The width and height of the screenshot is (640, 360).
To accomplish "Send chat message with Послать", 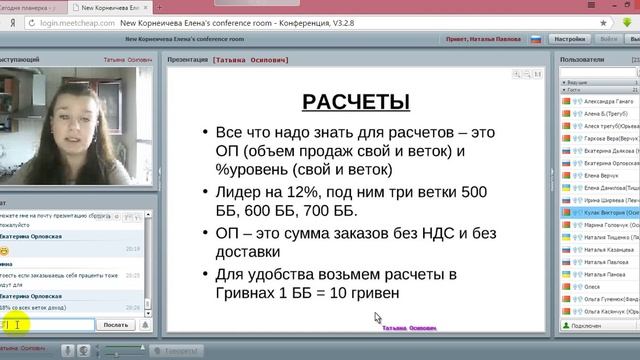I will click(x=116, y=325).
